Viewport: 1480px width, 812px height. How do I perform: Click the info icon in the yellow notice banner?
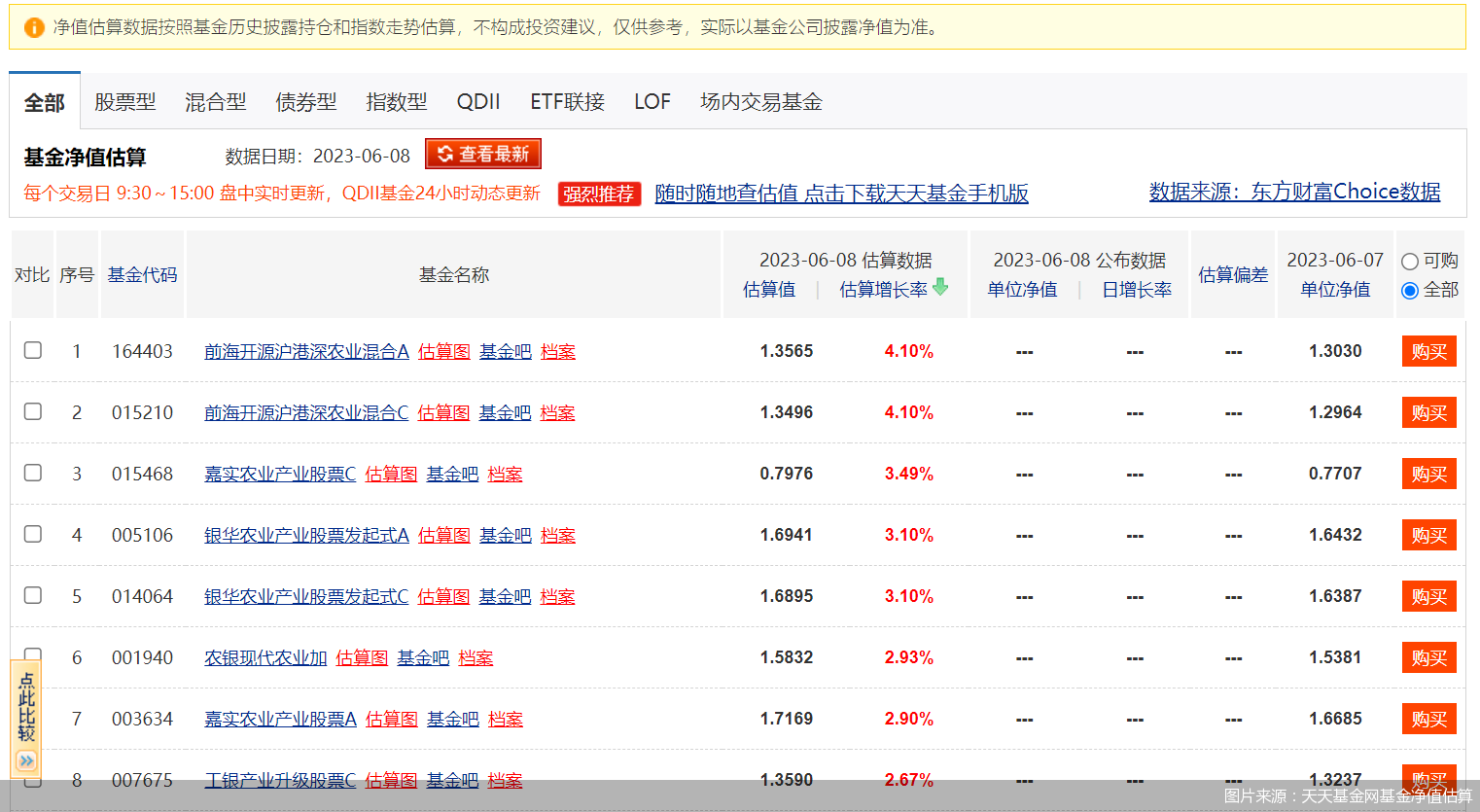pos(37,26)
